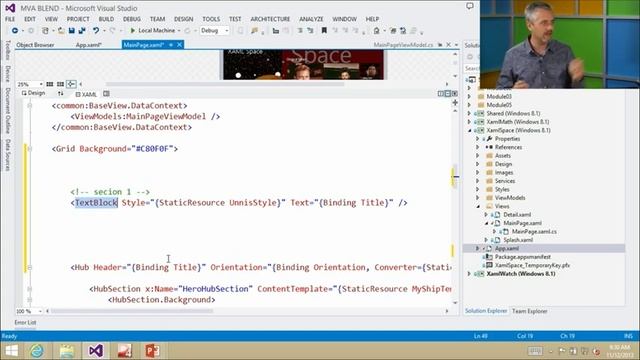Click the feedback speech bubble icon
Viewport: 640px width, 360px height.
point(470,6)
